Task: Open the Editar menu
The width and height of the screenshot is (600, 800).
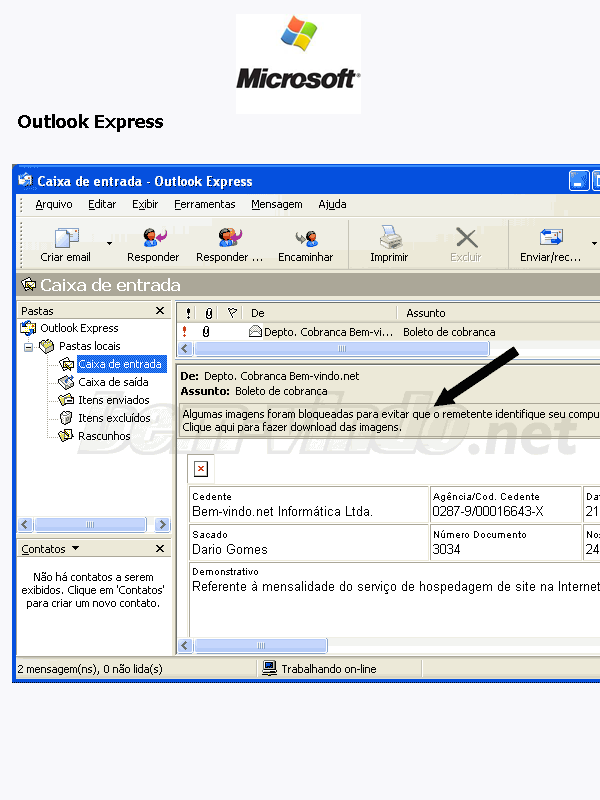Action: click(102, 205)
